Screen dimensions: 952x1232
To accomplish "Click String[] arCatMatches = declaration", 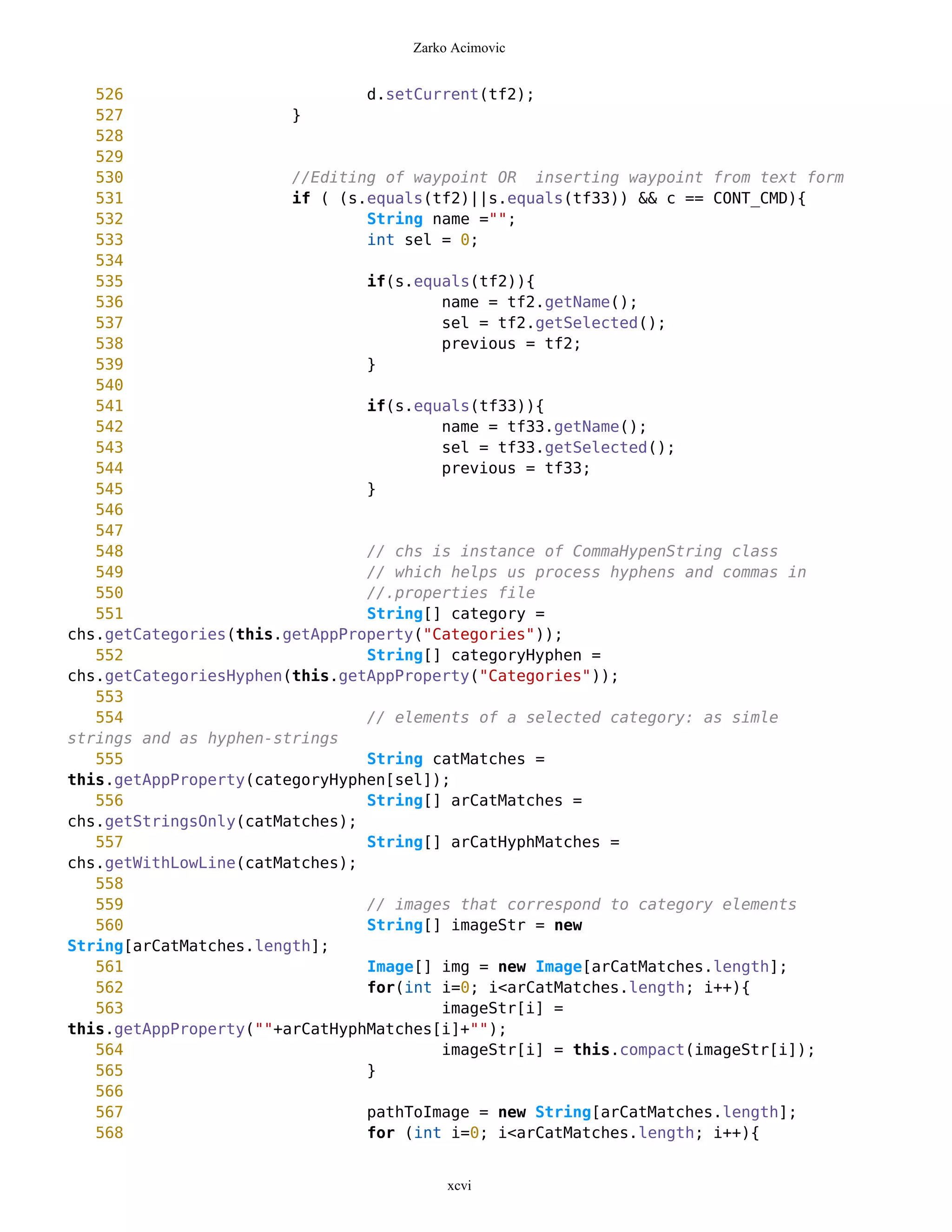I will [x=474, y=801].
